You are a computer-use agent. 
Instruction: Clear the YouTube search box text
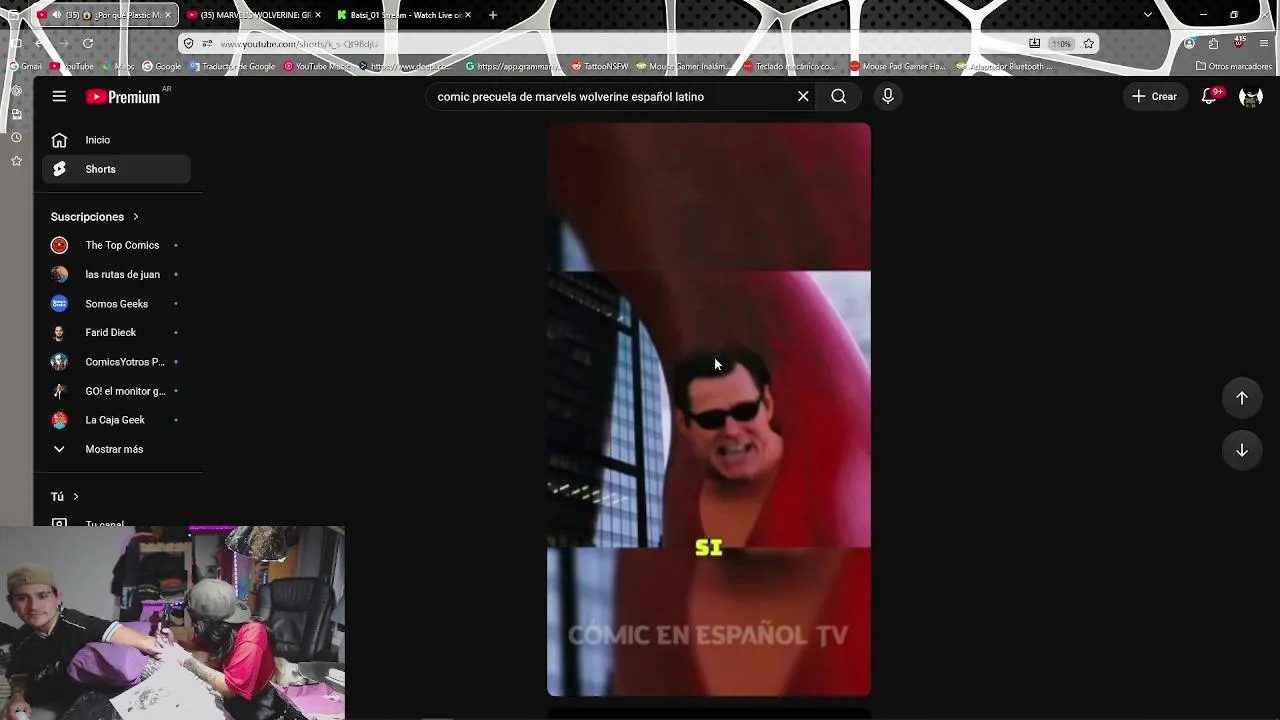[803, 96]
